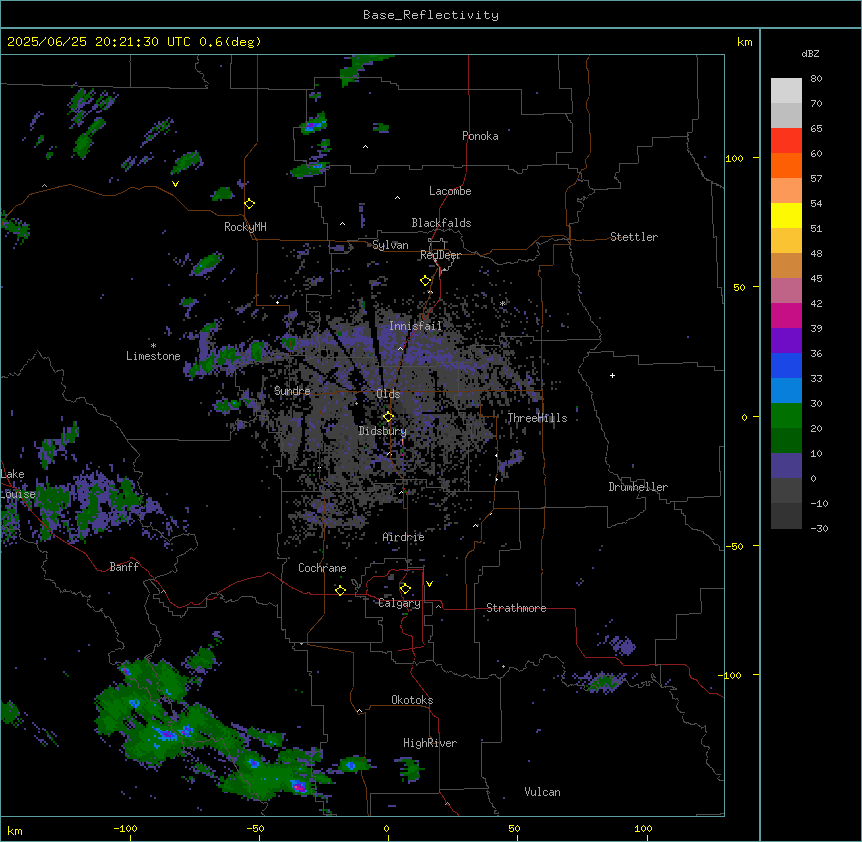
Task: Pick the slate purple 0–10 dBZ legend swatch
Action: click(x=786, y=466)
